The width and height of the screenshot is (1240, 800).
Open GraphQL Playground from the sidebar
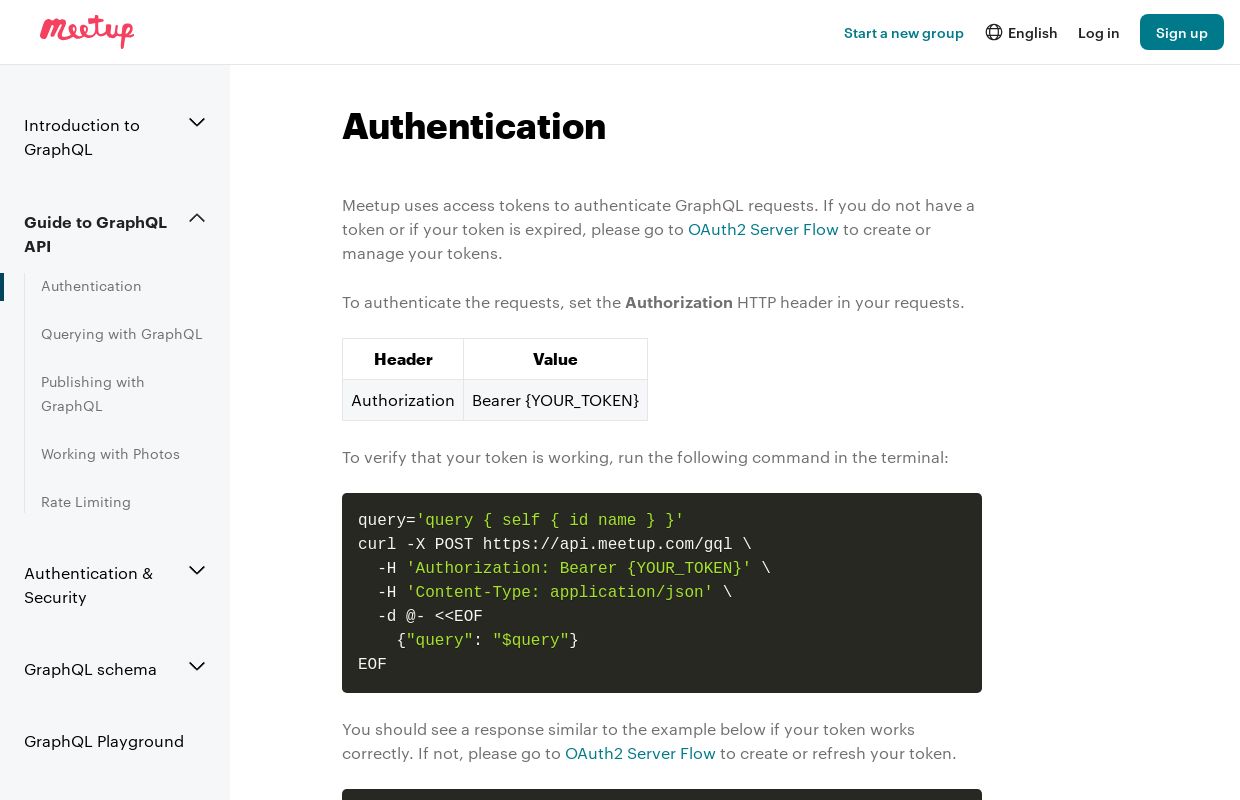coord(104,741)
